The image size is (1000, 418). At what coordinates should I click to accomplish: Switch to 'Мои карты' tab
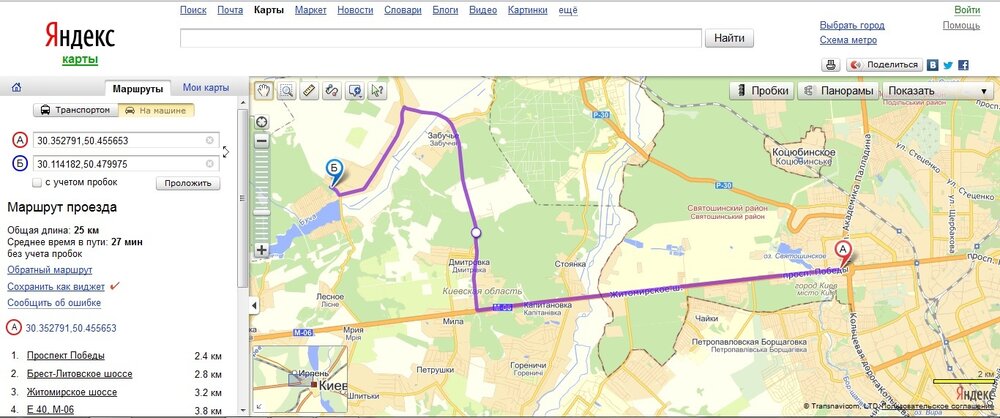coord(205,87)
